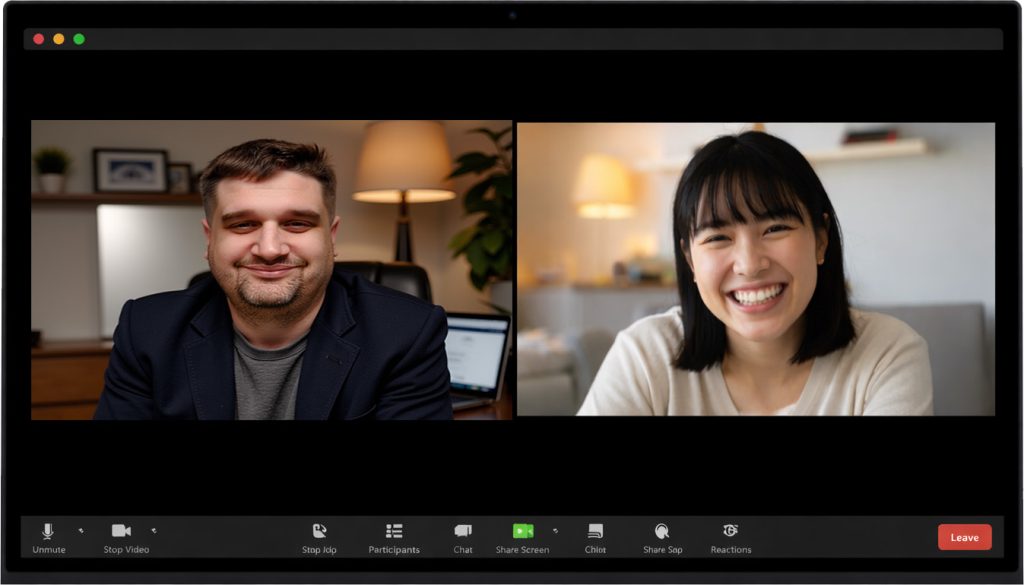This screenshot has height=585, width=1024.
Task: Click the window title bar
Action: pyautogui.click(x=512, y=39)
